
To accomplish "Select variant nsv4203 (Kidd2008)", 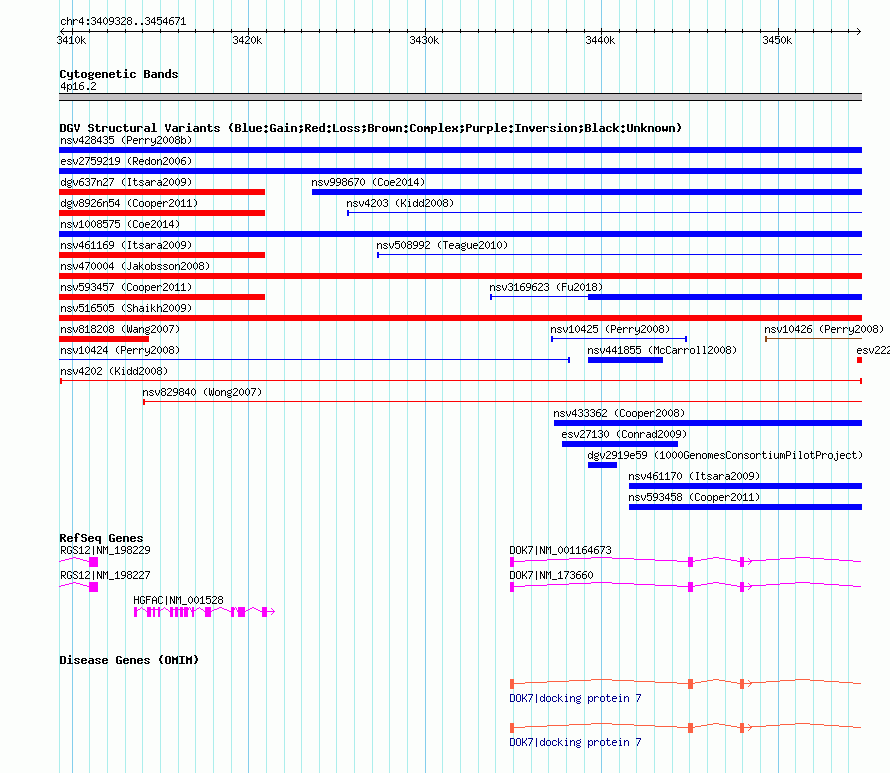I will [x=604, y=213].
